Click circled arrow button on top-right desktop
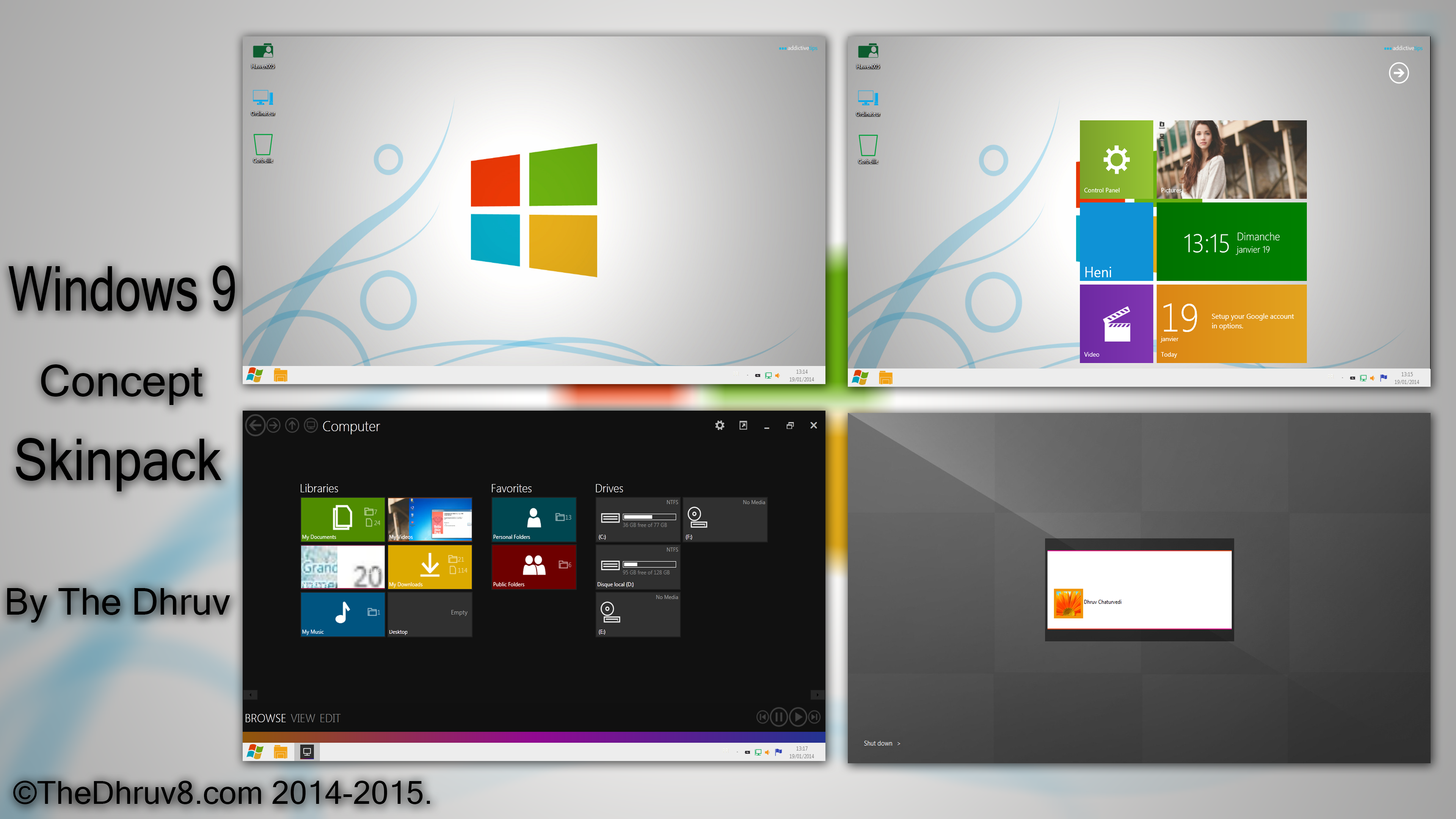Image resolution: width=1456 pixels, height=819 pixels. click(x=1399, y=73)
